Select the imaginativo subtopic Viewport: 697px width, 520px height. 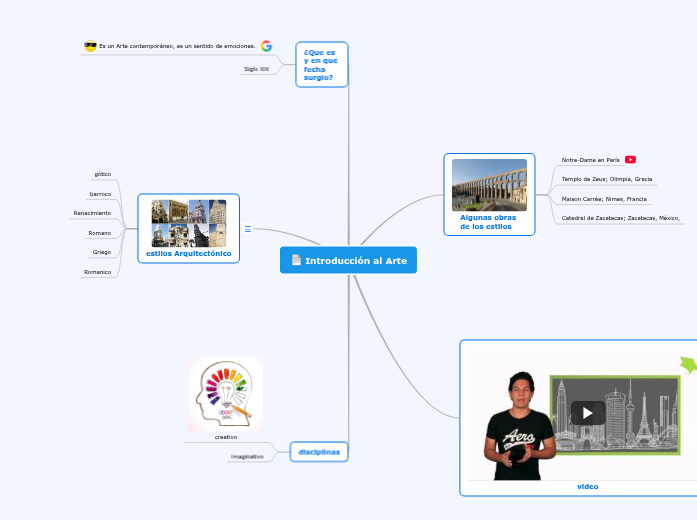click(246, 456)
